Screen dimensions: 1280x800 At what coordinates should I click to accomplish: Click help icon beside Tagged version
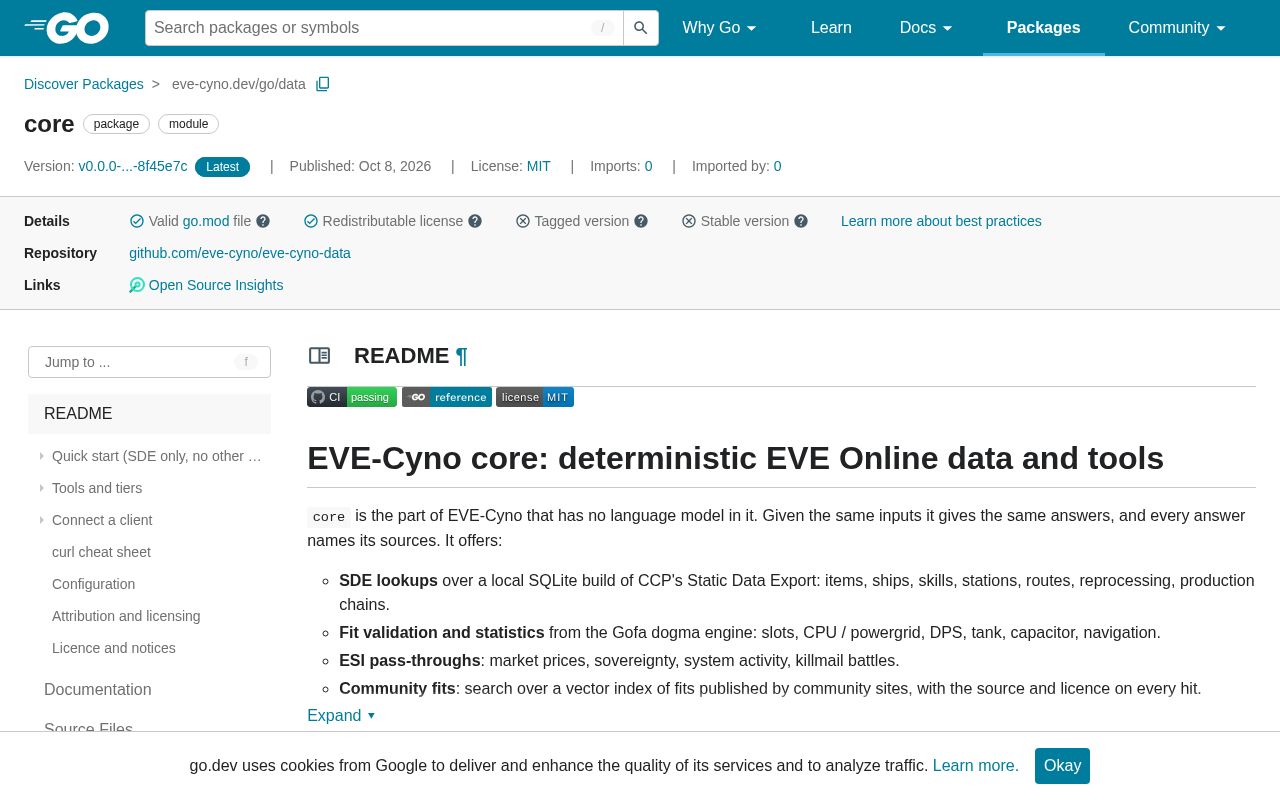coord(641,221)
